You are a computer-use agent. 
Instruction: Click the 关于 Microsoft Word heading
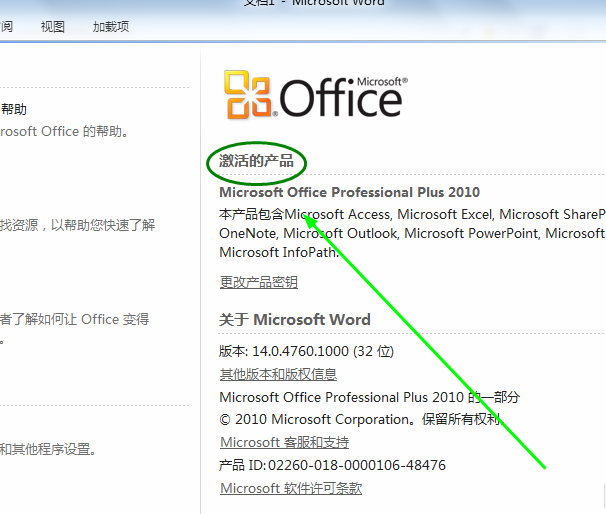click(294, 320)
